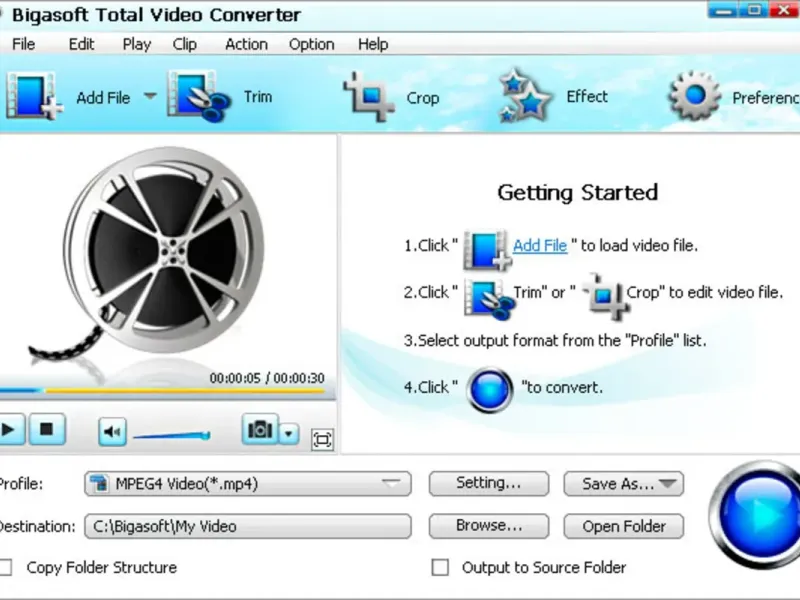Open the Help menu

tap(373, 45)
